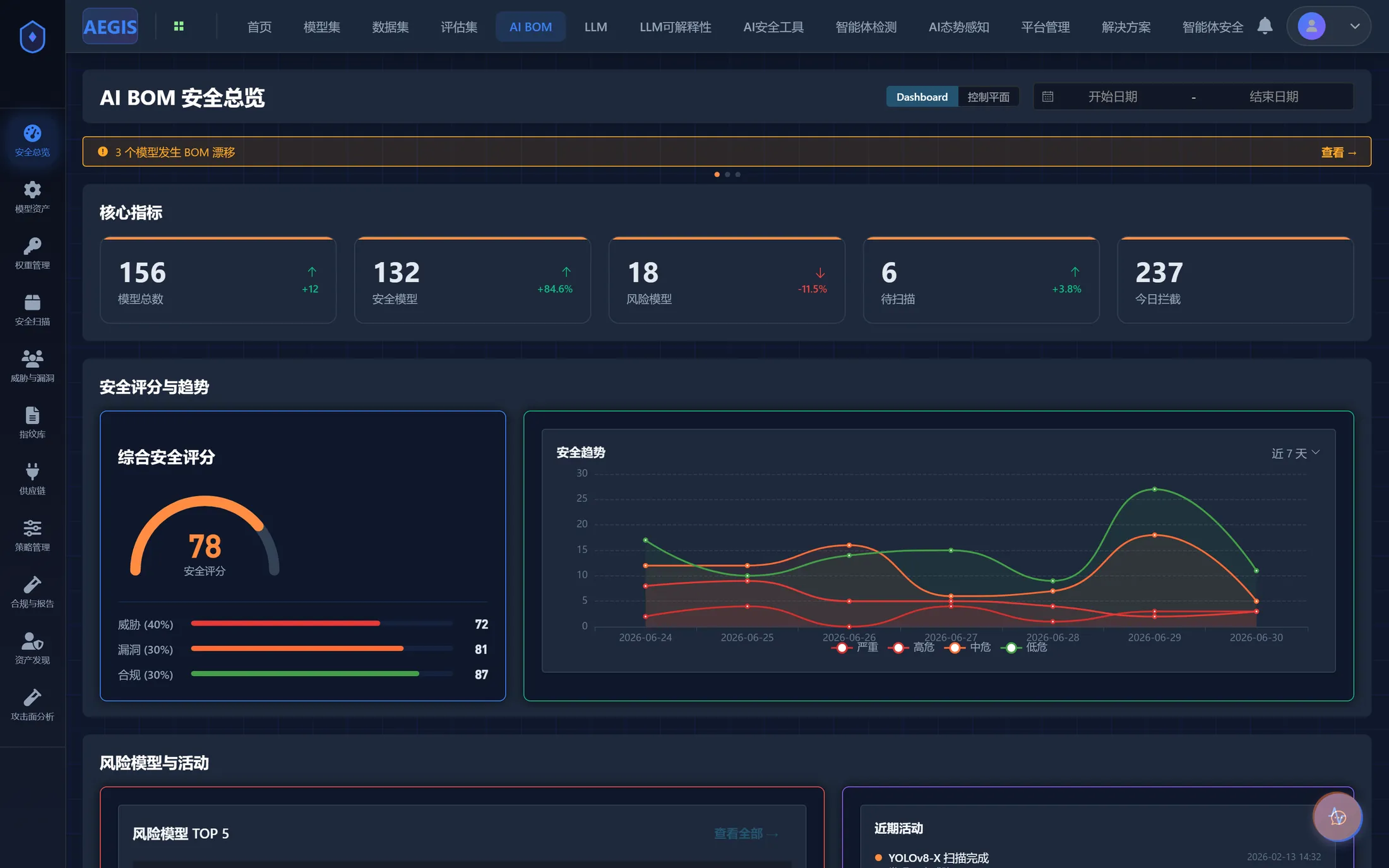Open the 首页 nav tab
The image size is (1389, 868).
point(259,27)
